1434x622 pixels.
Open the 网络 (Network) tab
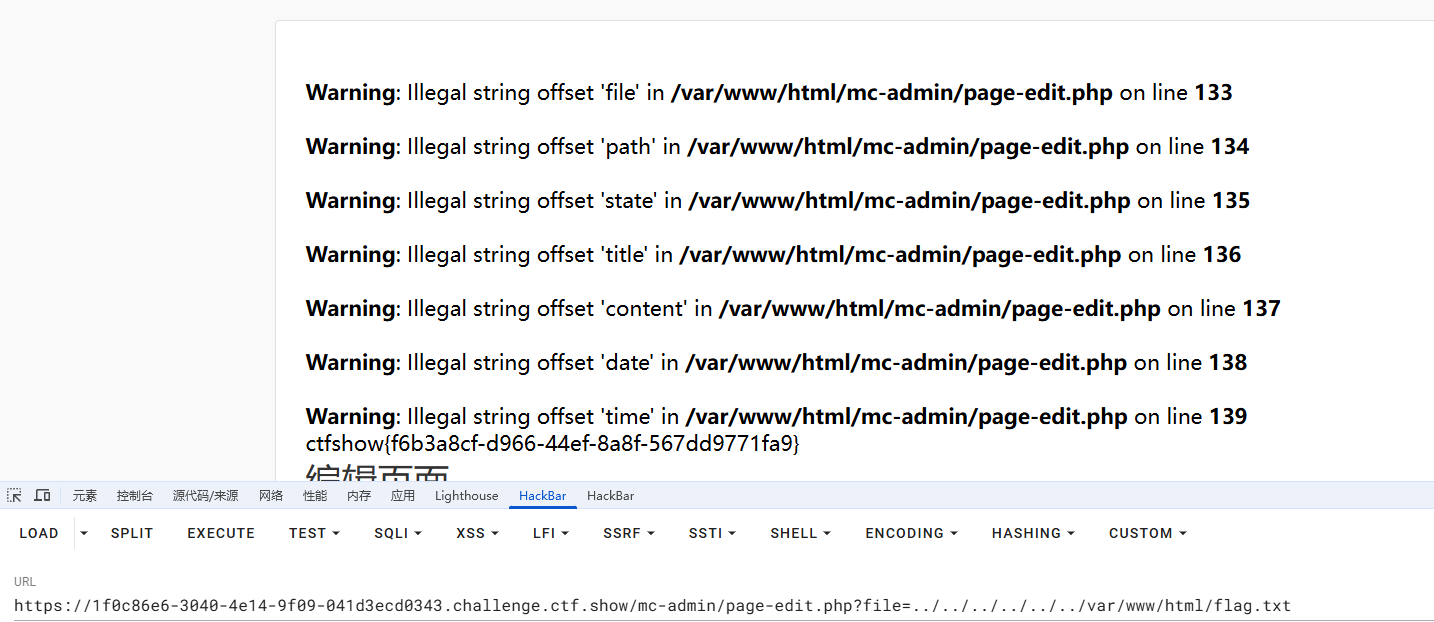[271, 496]
